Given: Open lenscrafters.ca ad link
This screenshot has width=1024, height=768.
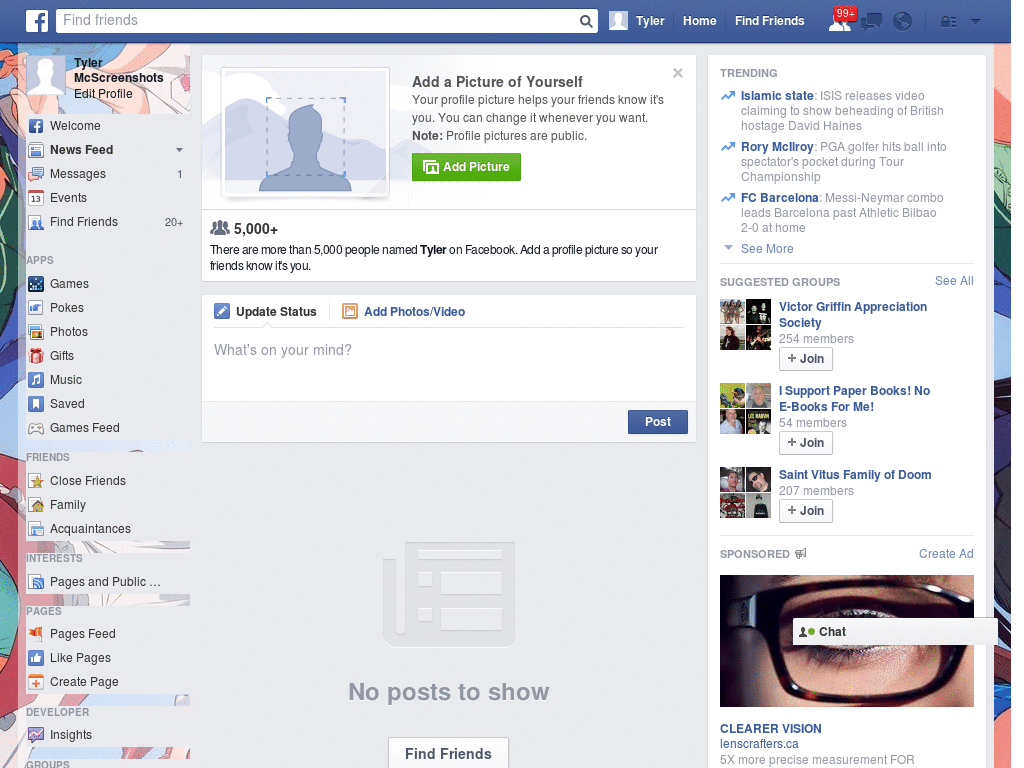Looking at the screenshot, I should pyautogui.click(x=759, y=744).
